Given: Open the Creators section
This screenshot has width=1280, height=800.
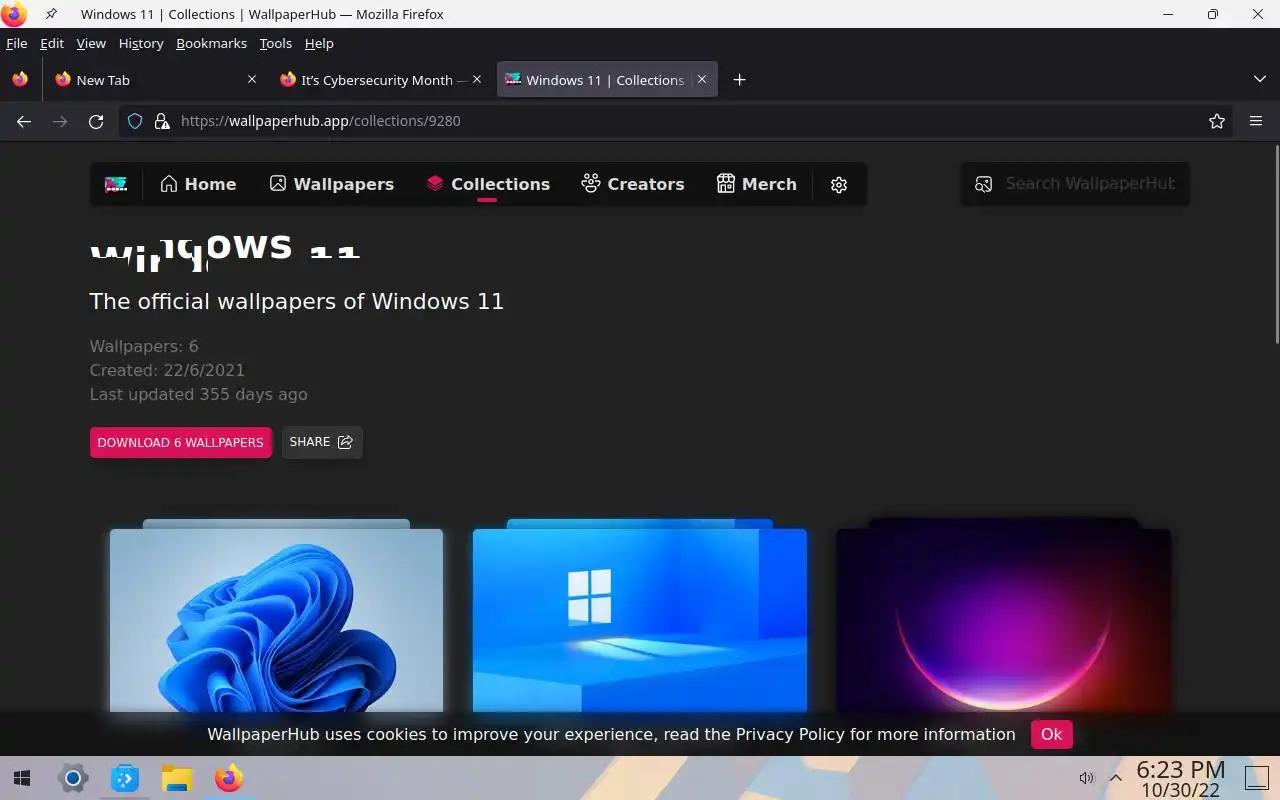Looking at the screenshot, I should click(x=633, y=184).
